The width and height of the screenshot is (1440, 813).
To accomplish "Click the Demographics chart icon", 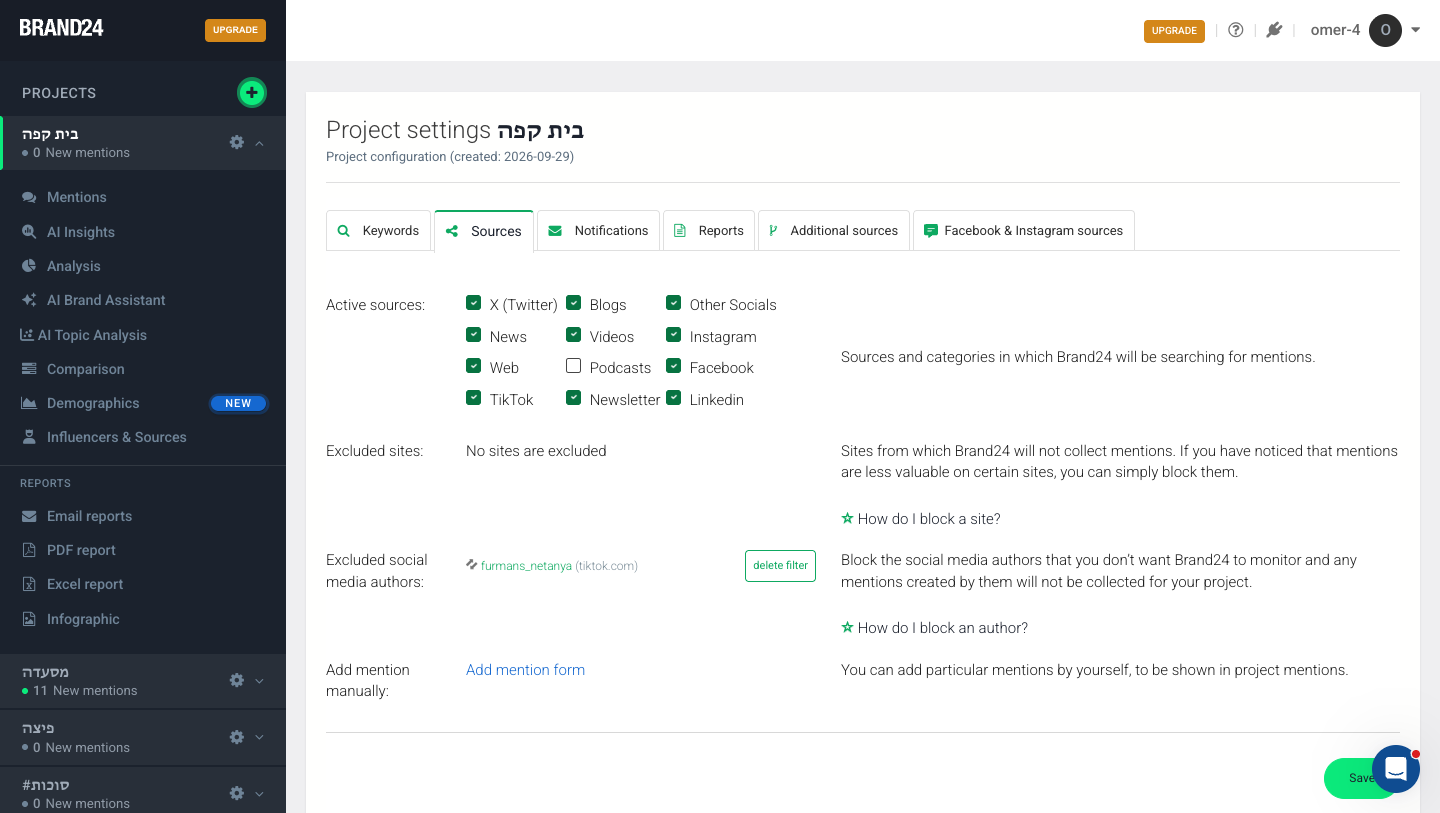I will [29, 403].
